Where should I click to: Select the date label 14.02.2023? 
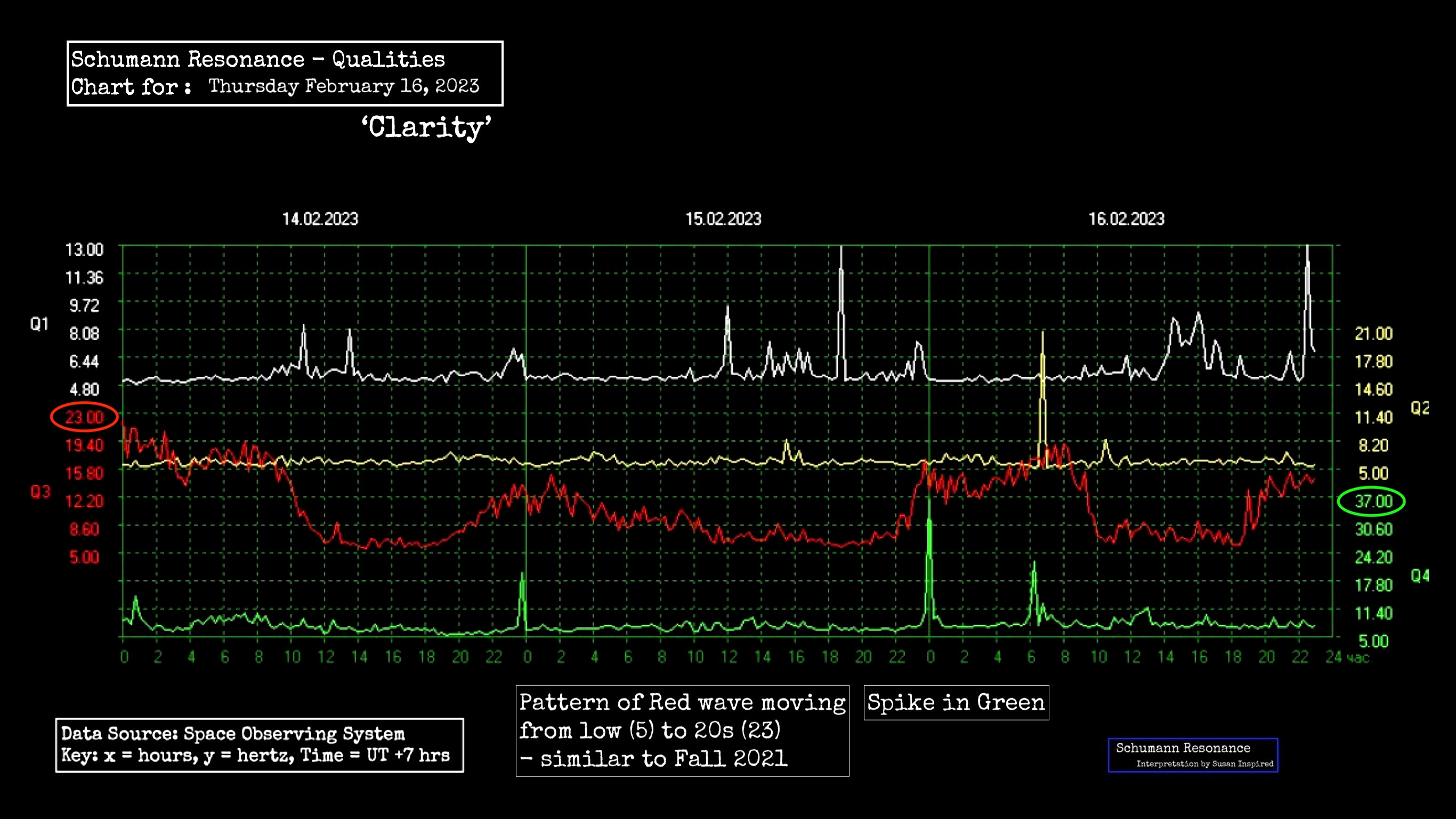(320, 220)
